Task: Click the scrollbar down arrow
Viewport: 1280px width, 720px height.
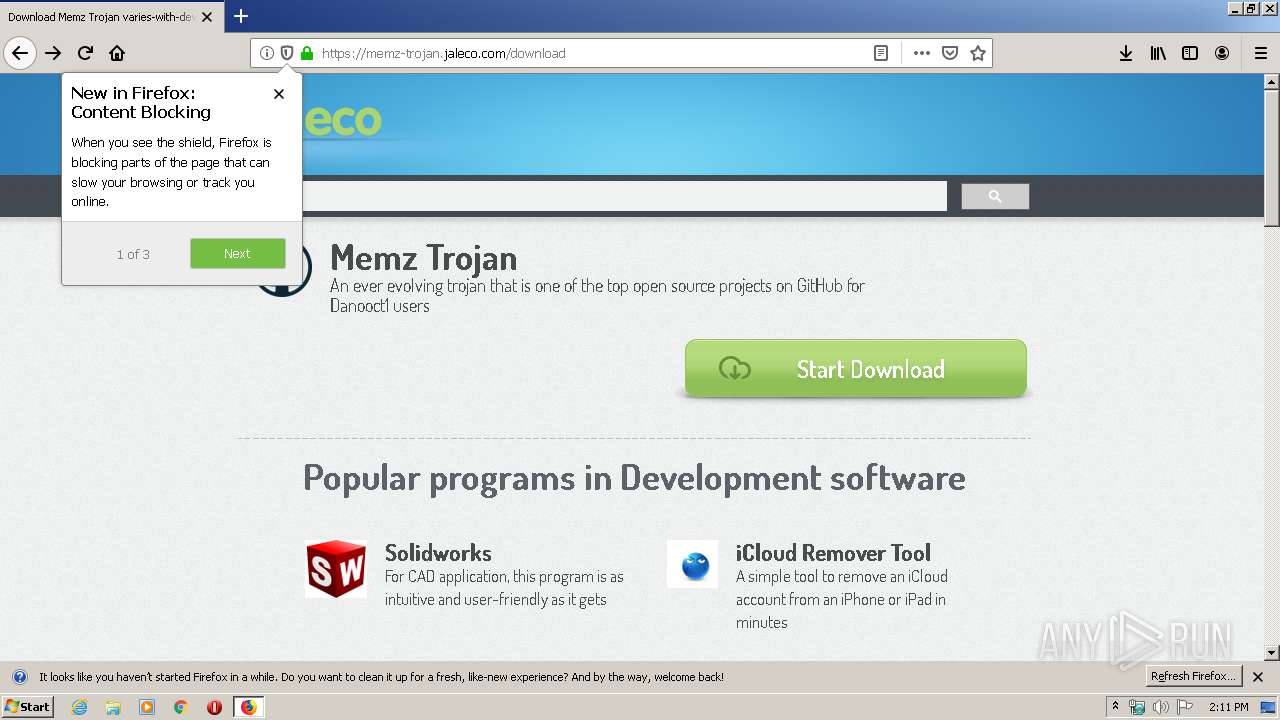Action: pyautogui.click(x=1272, y=653)
